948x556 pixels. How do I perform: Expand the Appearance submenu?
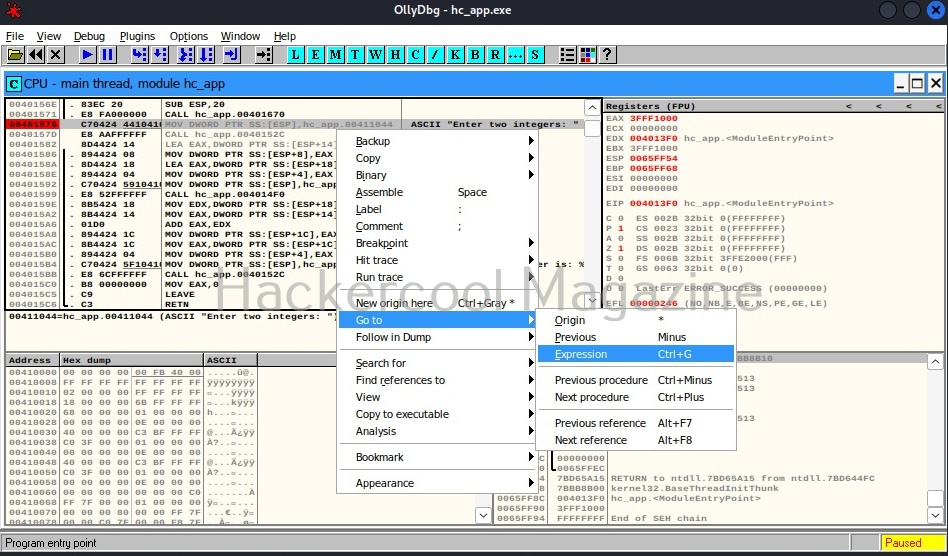click(437, 483)
